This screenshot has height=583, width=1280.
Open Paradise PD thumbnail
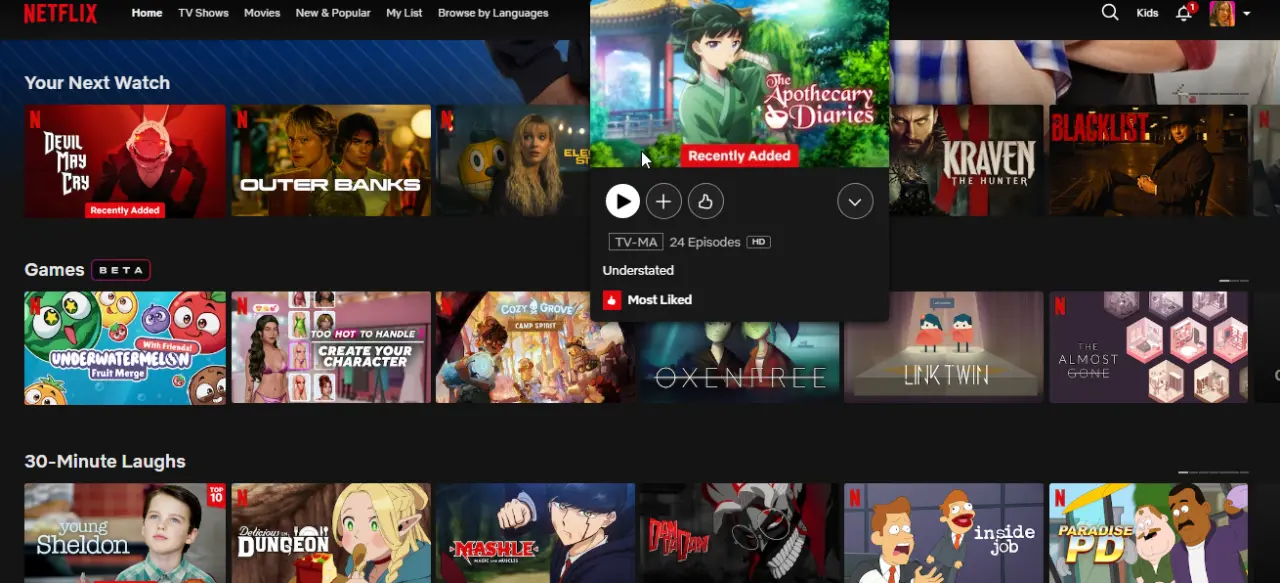pos(1148,533)
